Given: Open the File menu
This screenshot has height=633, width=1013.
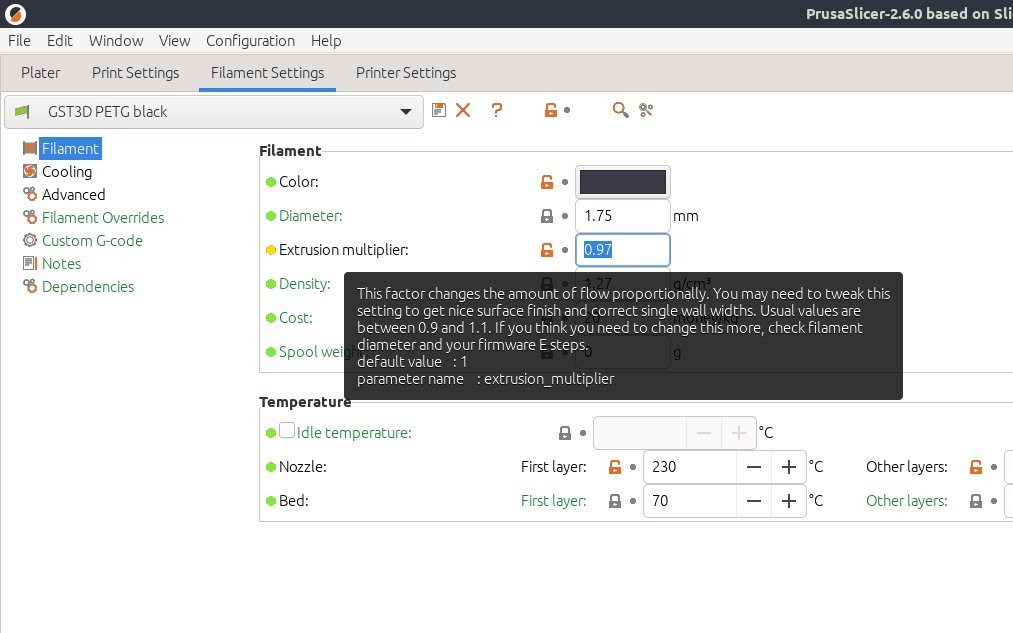Looking at the screenshot, I should [19, 41].
